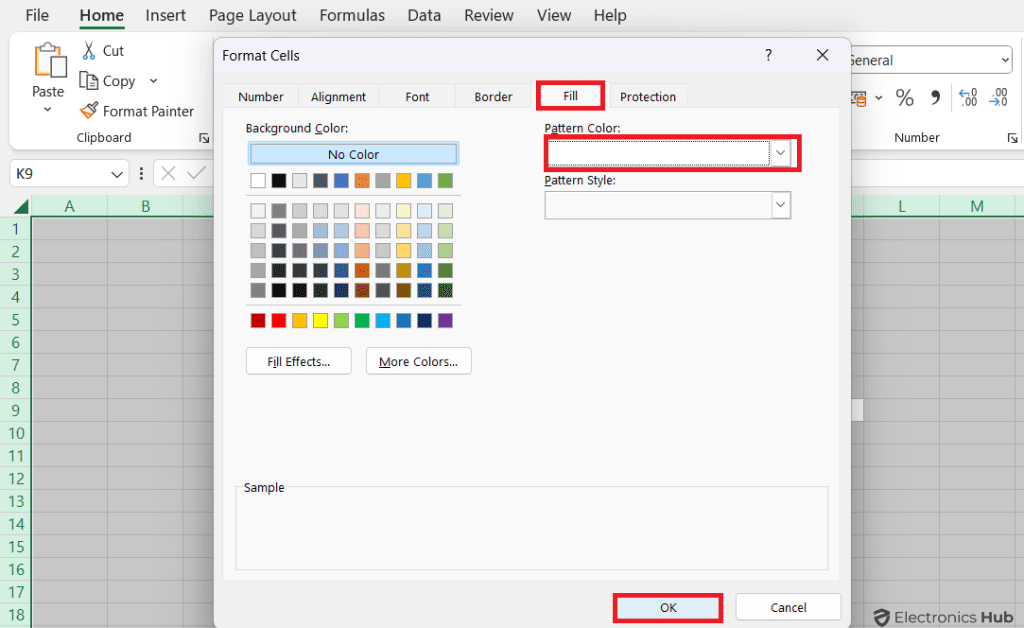The image size is (1024, 628).
Task: Click the Paste clipboard icon
Action: pos(48,62)
